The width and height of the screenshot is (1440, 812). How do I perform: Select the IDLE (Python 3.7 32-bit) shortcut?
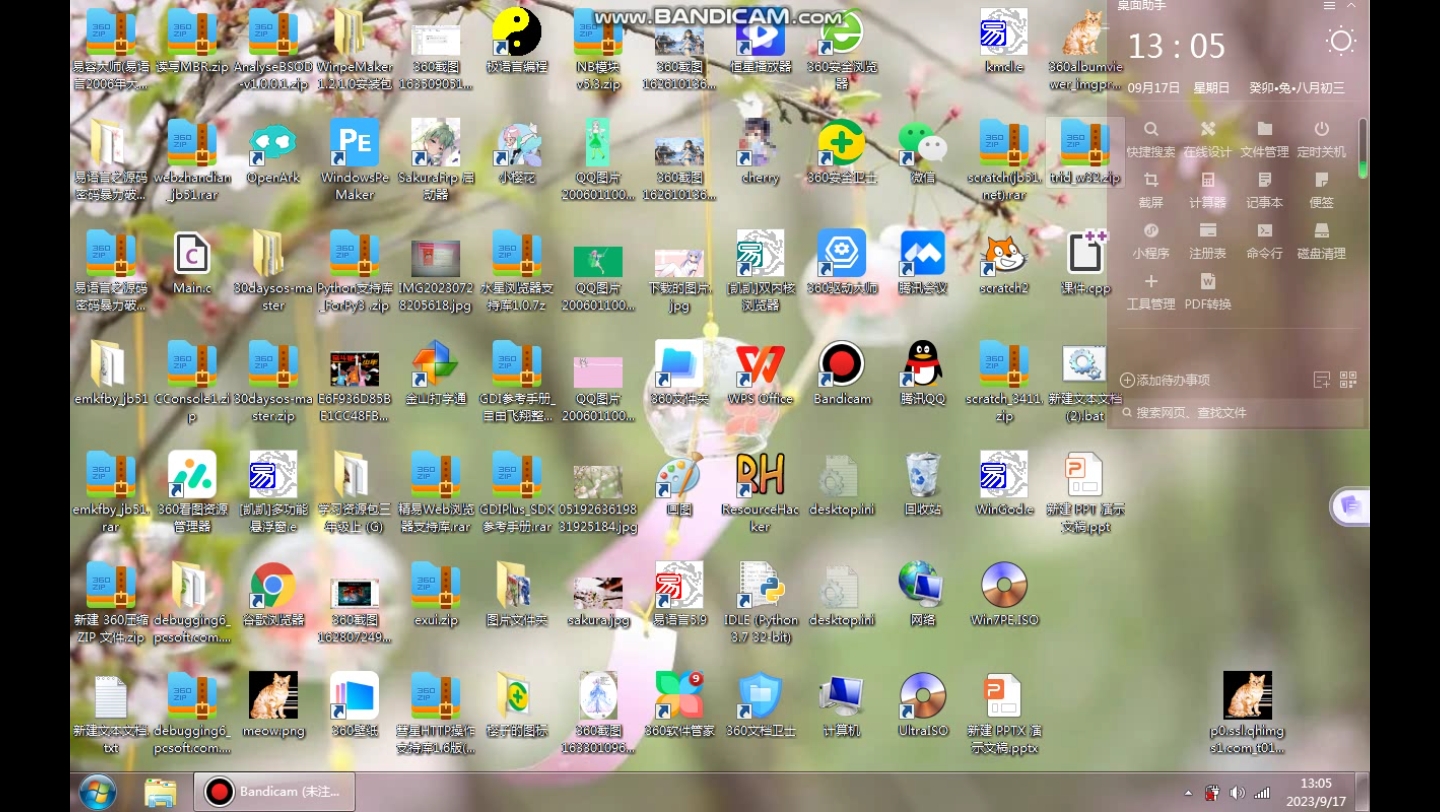click(x=760, y=602)
